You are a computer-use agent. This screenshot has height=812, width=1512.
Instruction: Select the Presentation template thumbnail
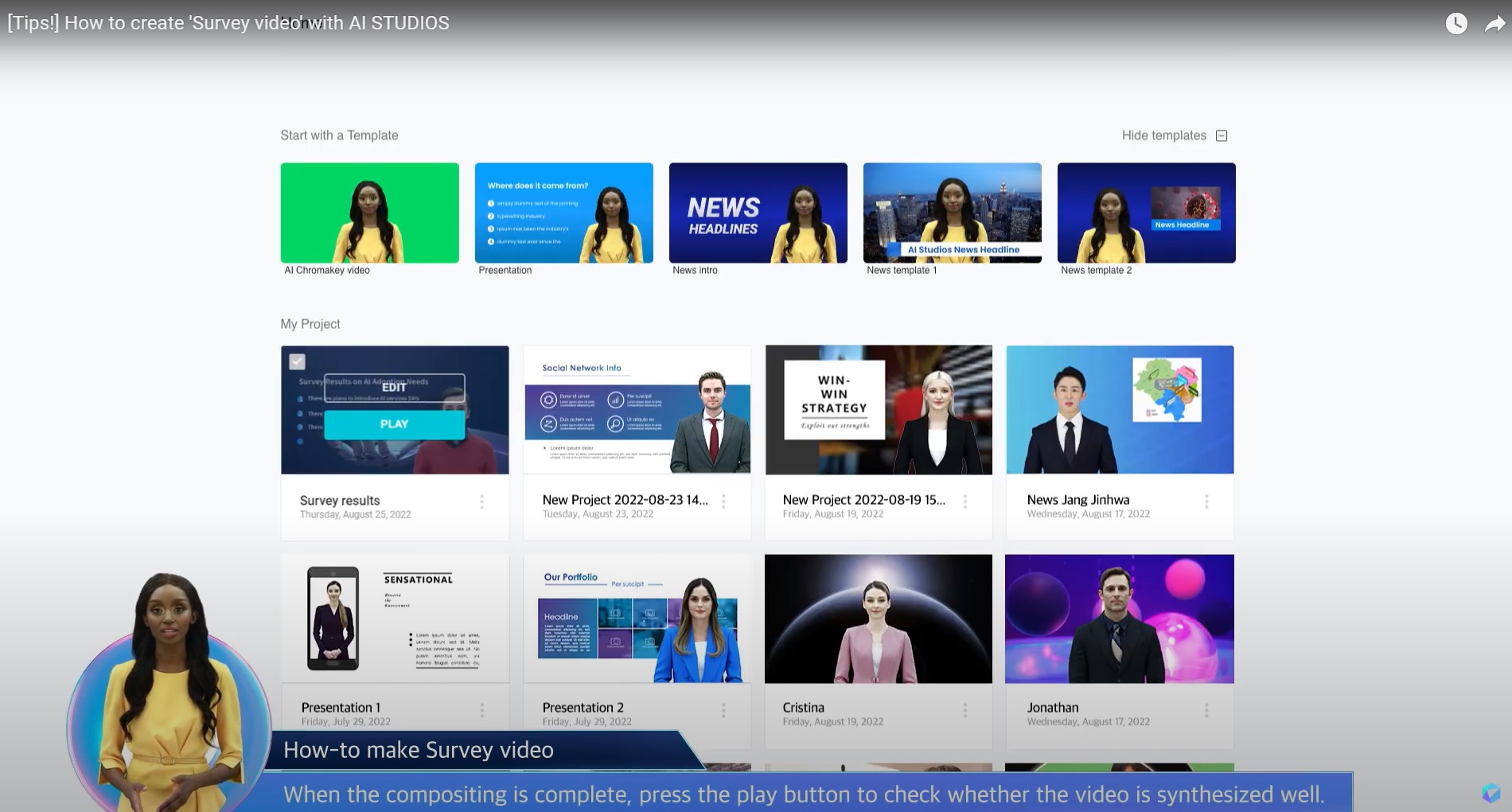(564, 213)
